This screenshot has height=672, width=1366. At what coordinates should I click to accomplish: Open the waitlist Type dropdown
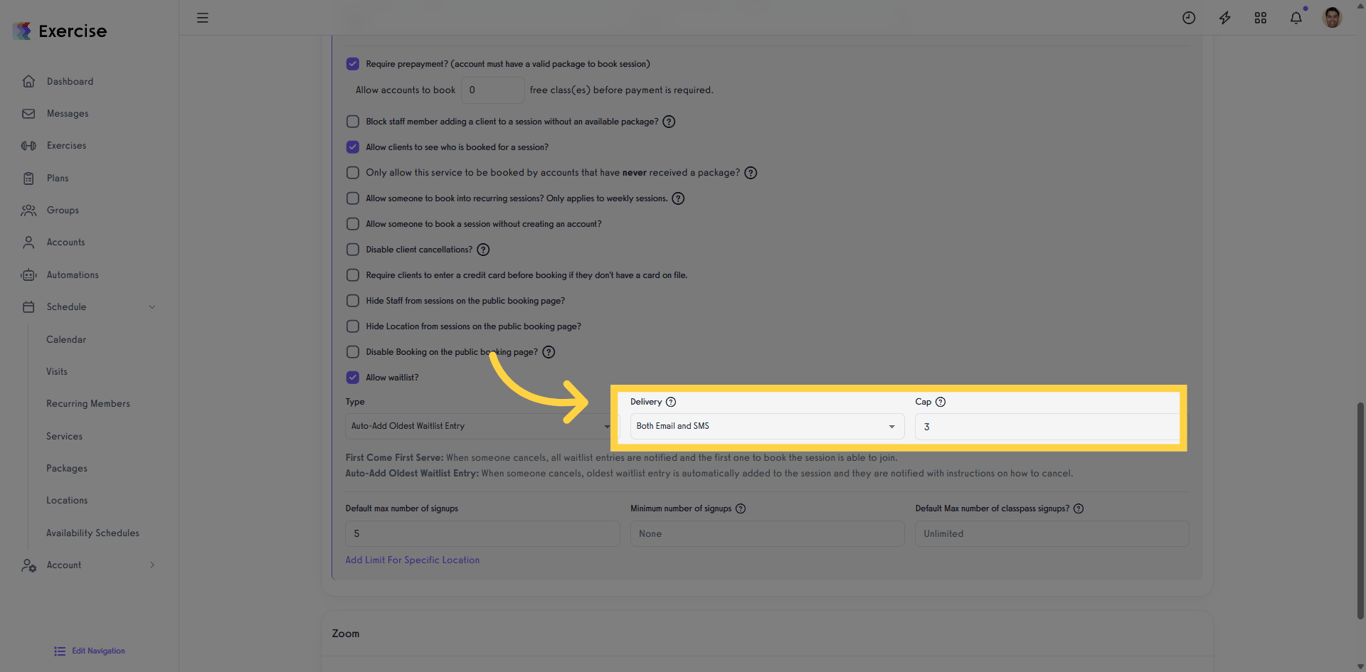482,426
